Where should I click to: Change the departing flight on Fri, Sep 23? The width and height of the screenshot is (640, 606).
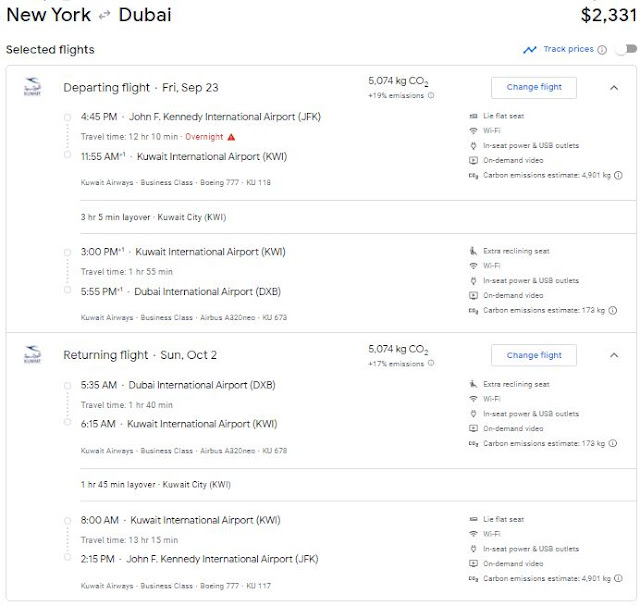point(534,87)
